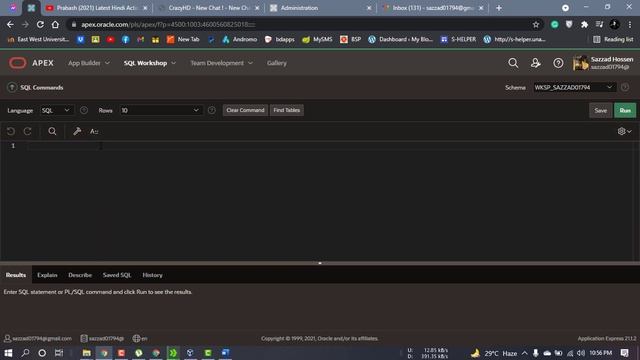The image size is (640, 360).
Task: Open a new Chrome tab
Action: tap(499, 8)
